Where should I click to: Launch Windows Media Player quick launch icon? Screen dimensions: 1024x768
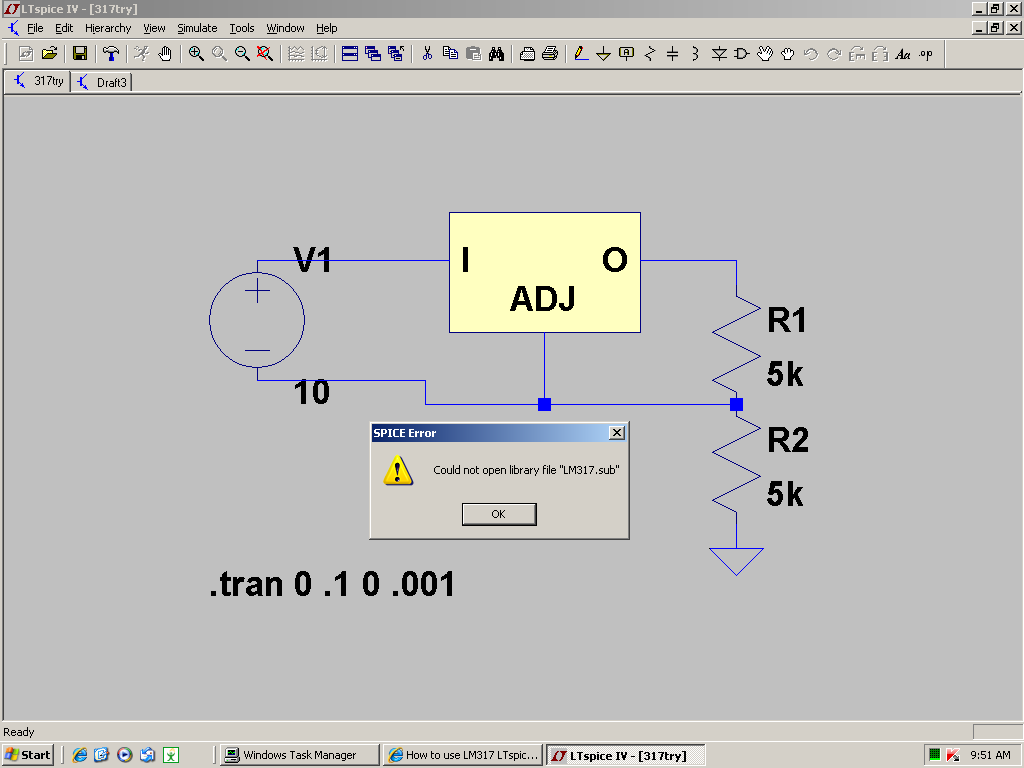click(125, 755)
